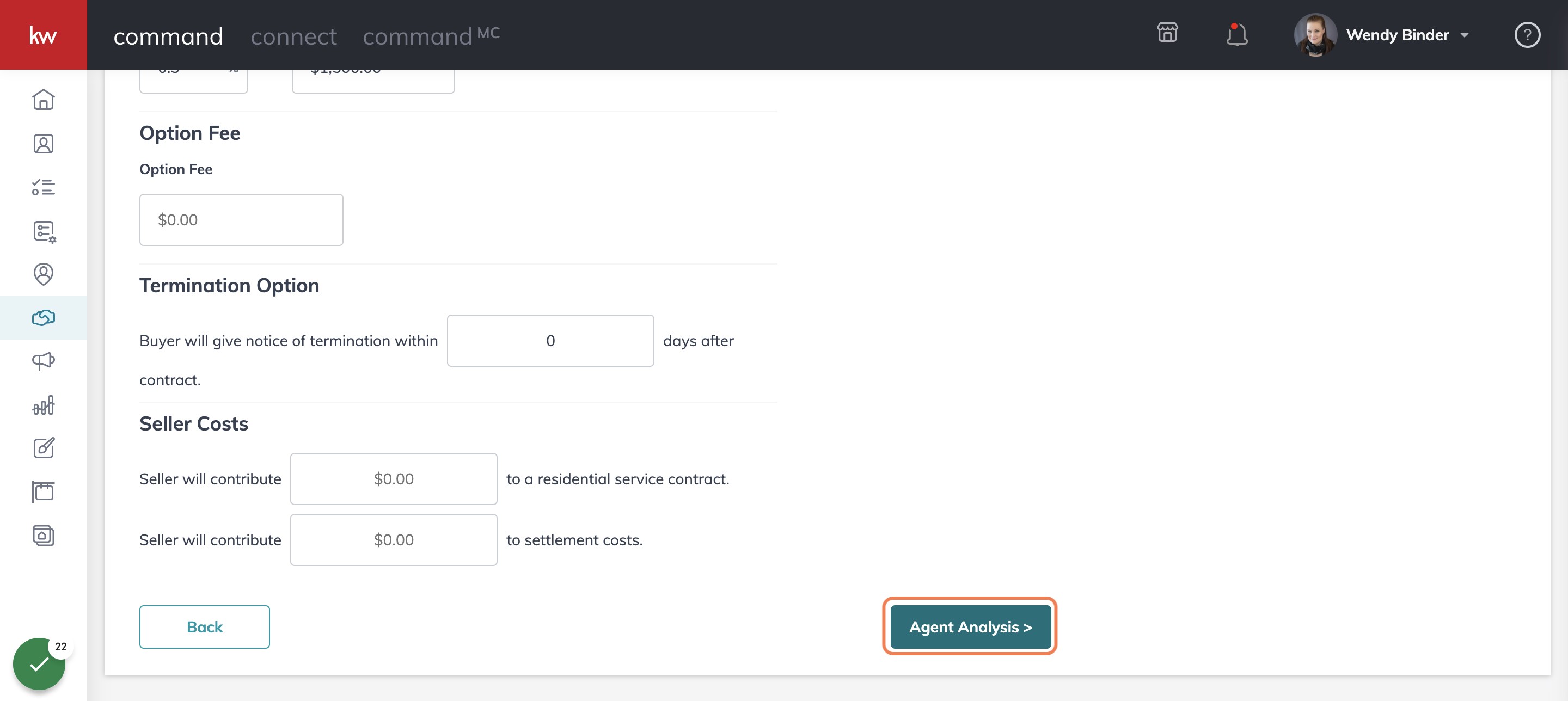Open the Tasks checklist sidebar icon
This screenshot has height=701, width=1568.
click(43, 187)
